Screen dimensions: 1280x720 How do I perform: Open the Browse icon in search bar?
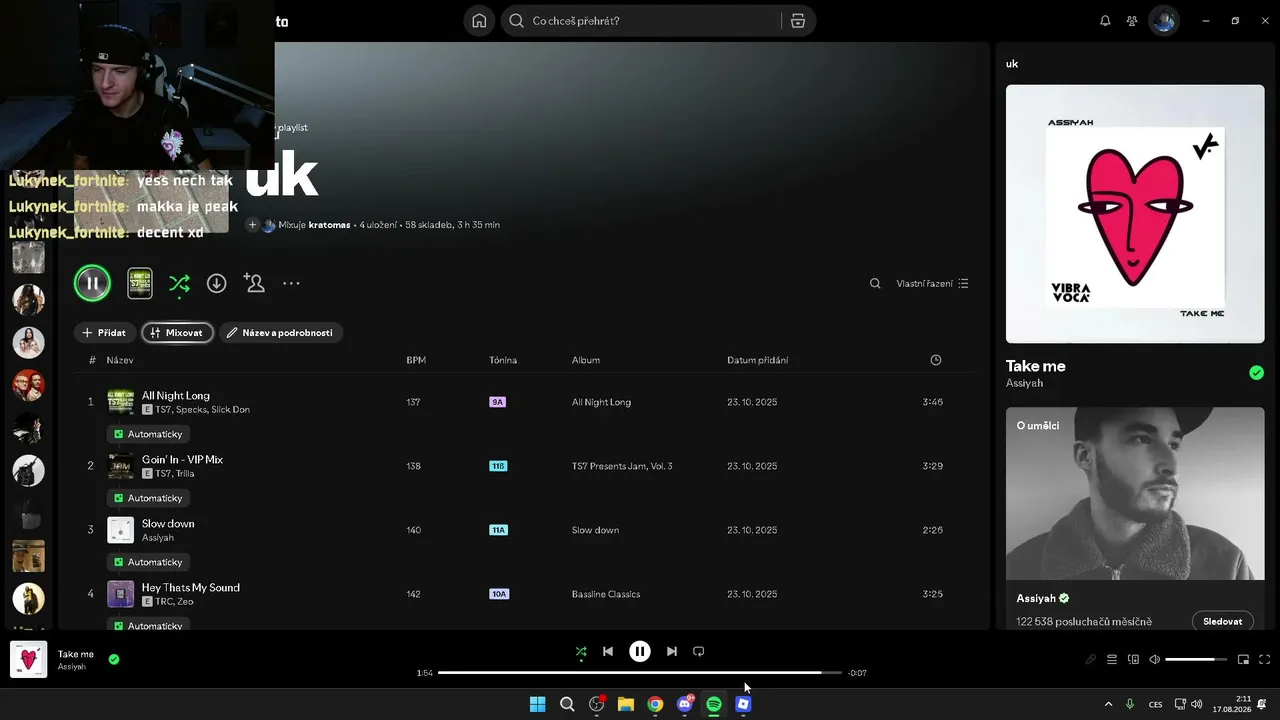click(x=798, y=21)
